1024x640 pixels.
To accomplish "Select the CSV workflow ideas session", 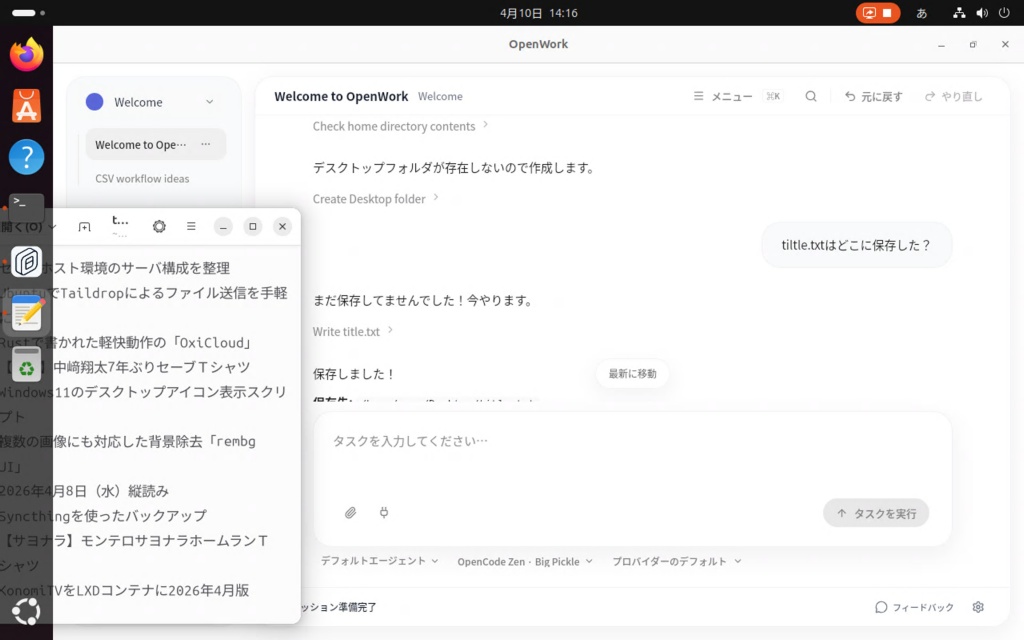I will point(142,179).
